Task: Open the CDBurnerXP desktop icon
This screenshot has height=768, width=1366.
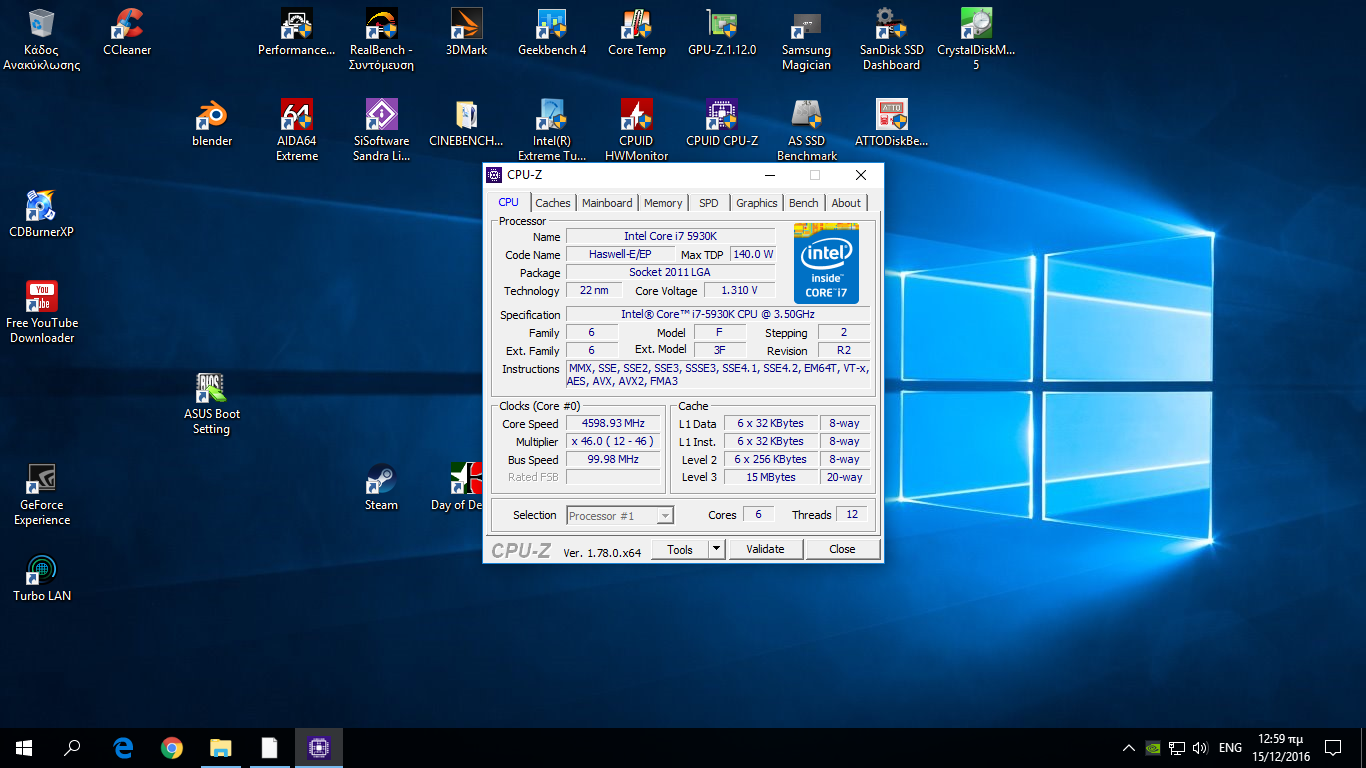Action: click(x=42, y=214)
